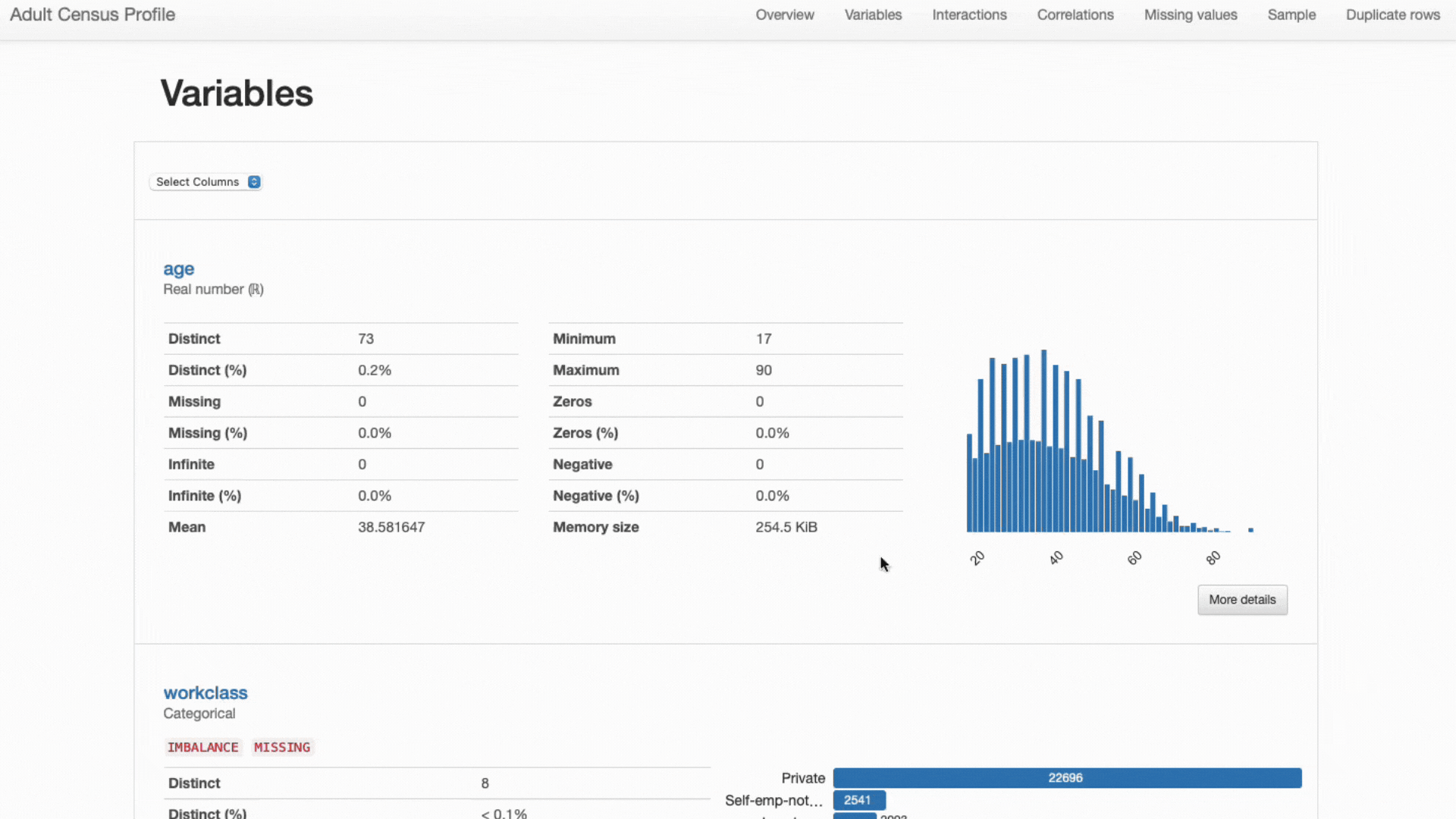Image resolution: width=1456 pixels, height=819 pixels.
Task: Click the Private 22696 bar
Action: pos(1066,778)
